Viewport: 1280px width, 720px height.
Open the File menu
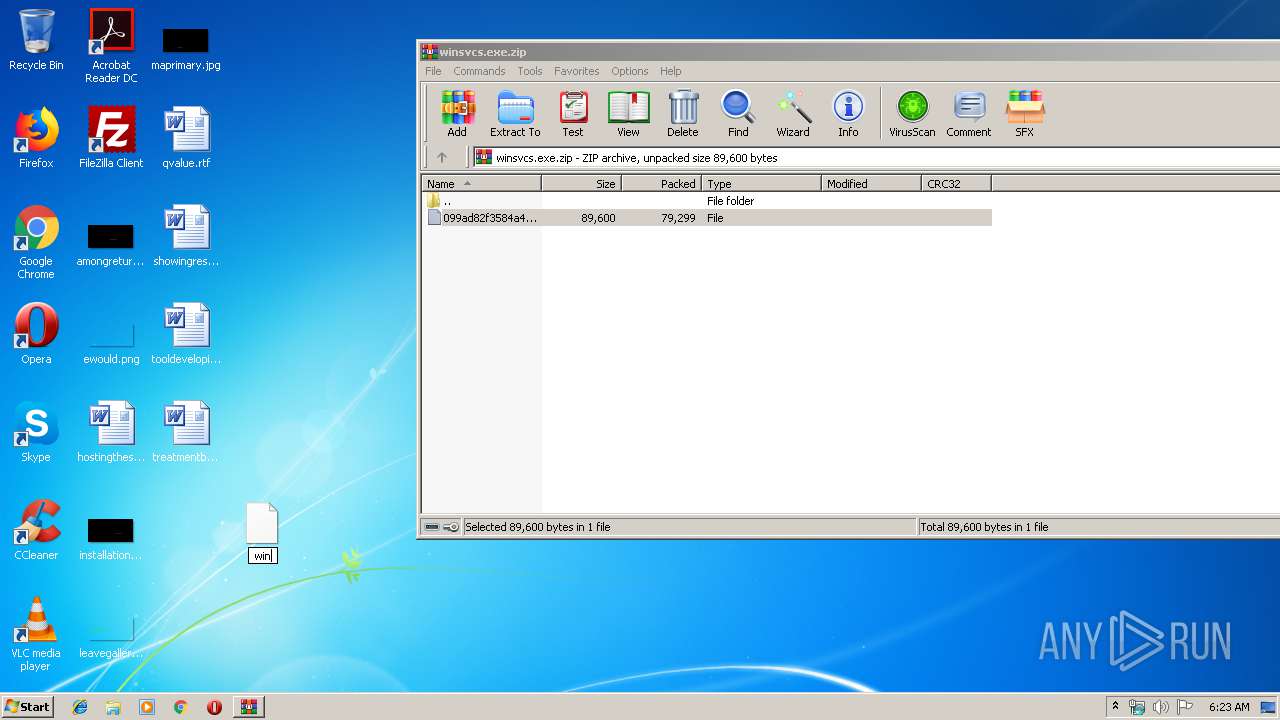433,71
